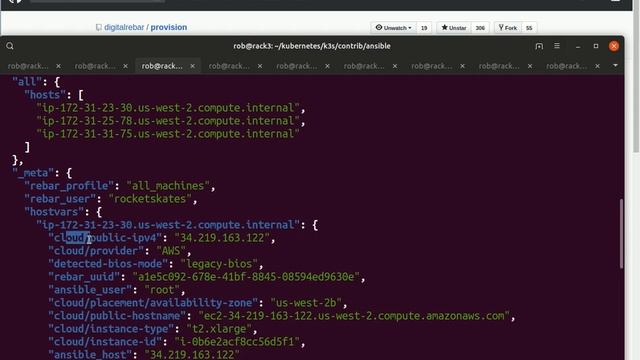Screen dimensions: 640x360
Task: Click the "detected-bios-mode" key
Action: (108, 264)
